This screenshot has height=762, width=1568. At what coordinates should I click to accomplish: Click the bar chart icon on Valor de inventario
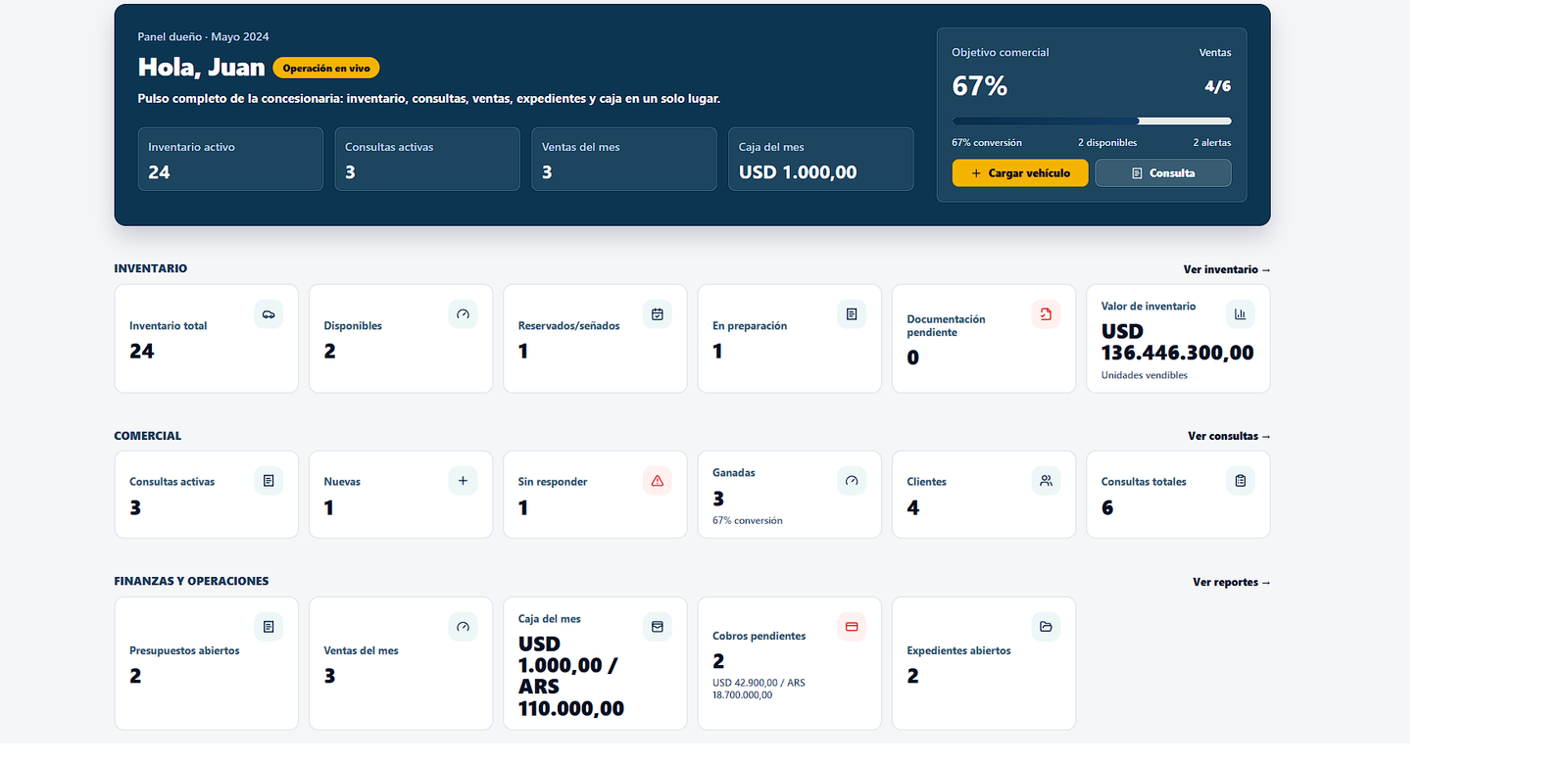click(1241, 314)
